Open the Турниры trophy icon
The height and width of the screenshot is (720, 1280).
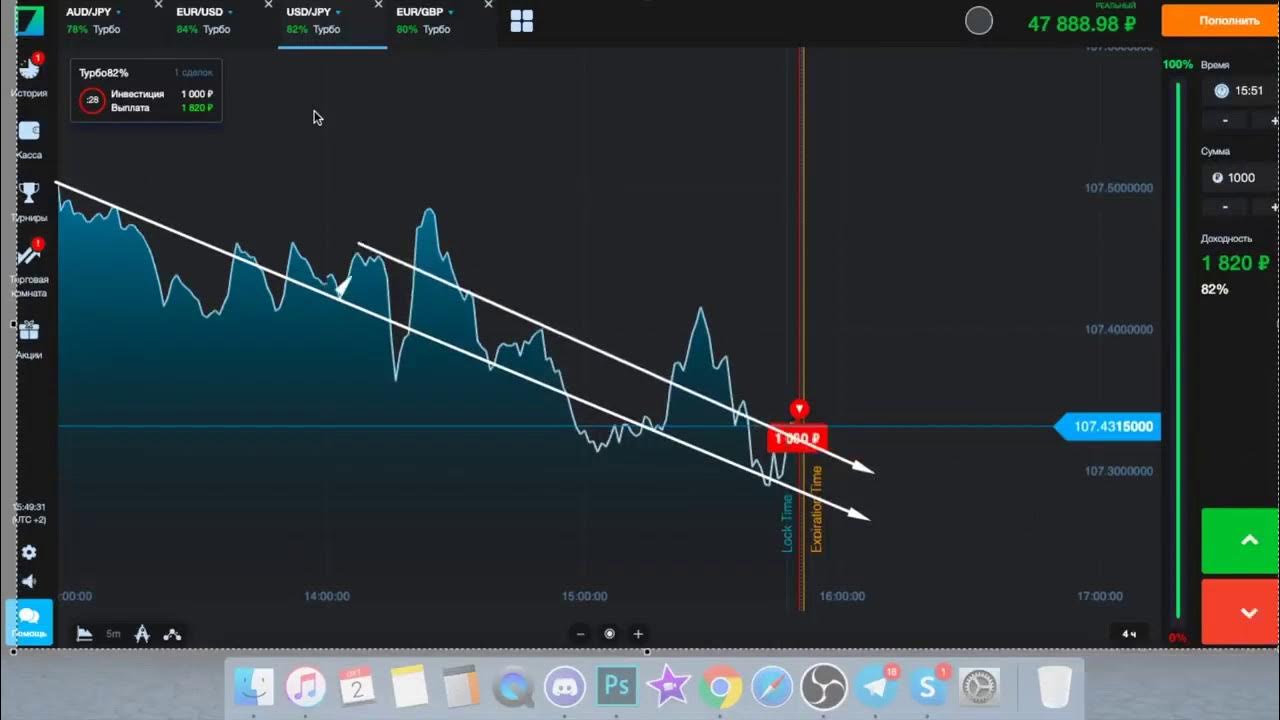29,193
